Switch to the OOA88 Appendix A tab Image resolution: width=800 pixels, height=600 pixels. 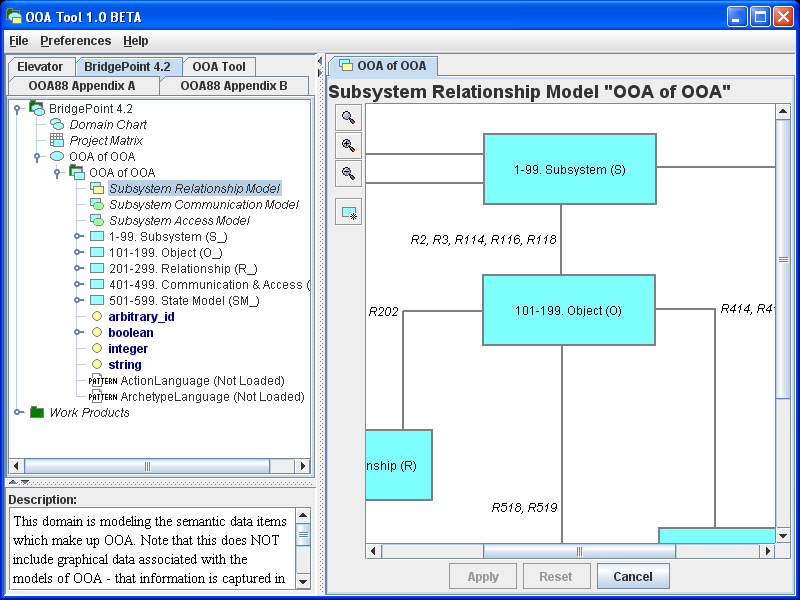click(x=82, y=86)
